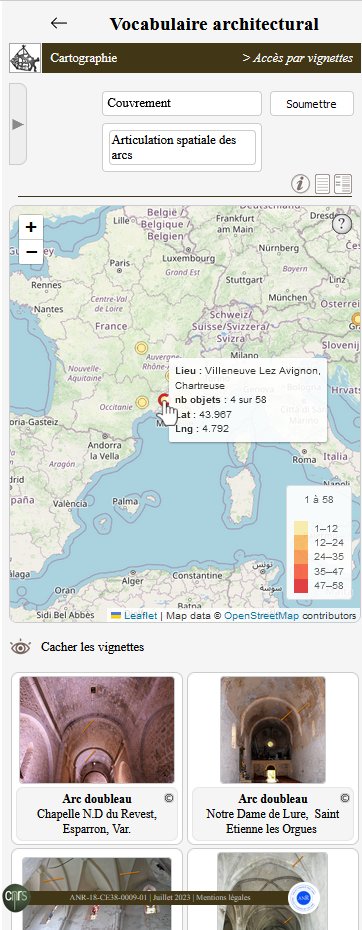Screen dimensions: 362x930
Task: Open the Accès par vignettes view
Action: coord(297,58)
